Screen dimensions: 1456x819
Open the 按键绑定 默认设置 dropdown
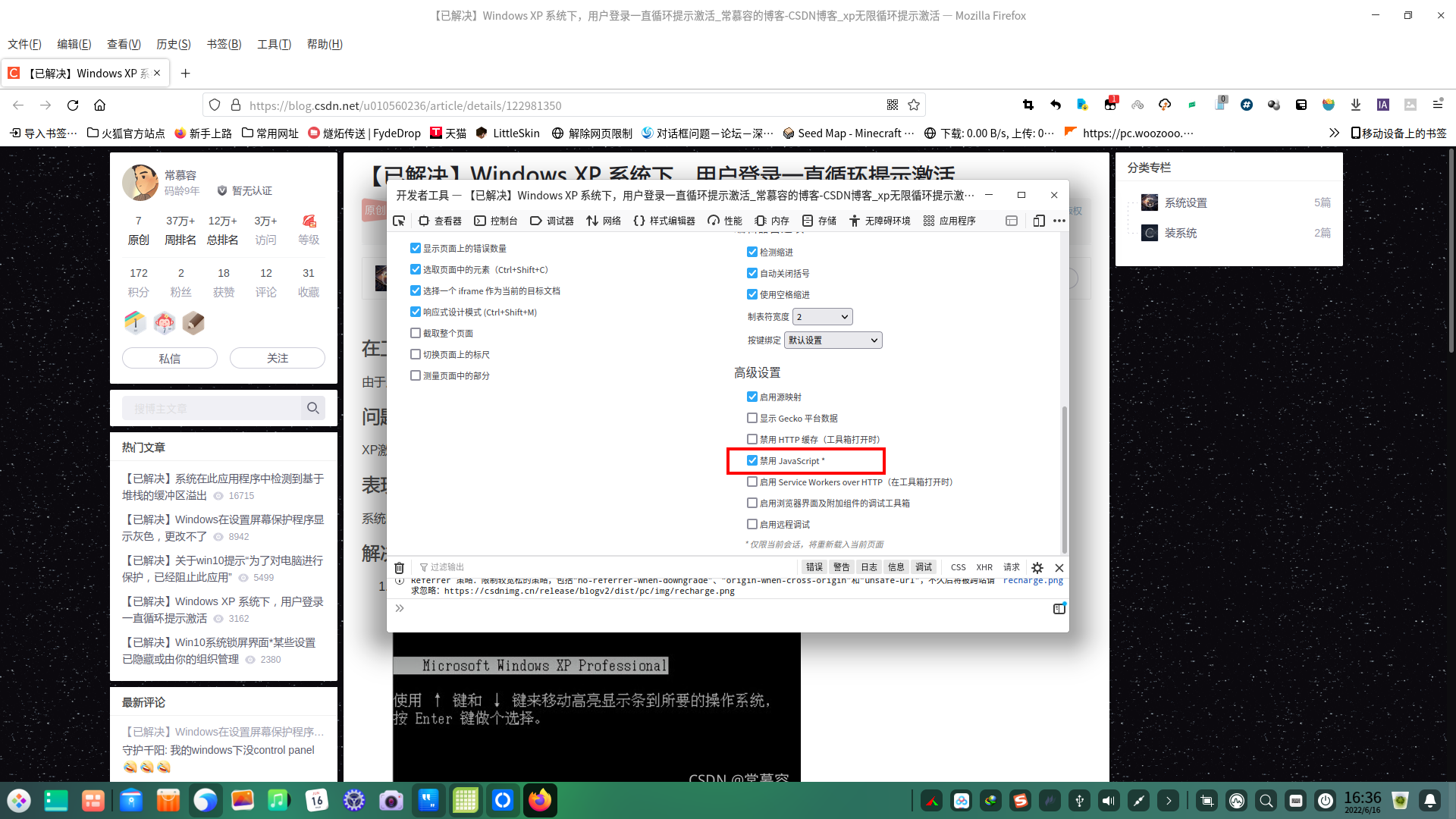coord(833,340)
